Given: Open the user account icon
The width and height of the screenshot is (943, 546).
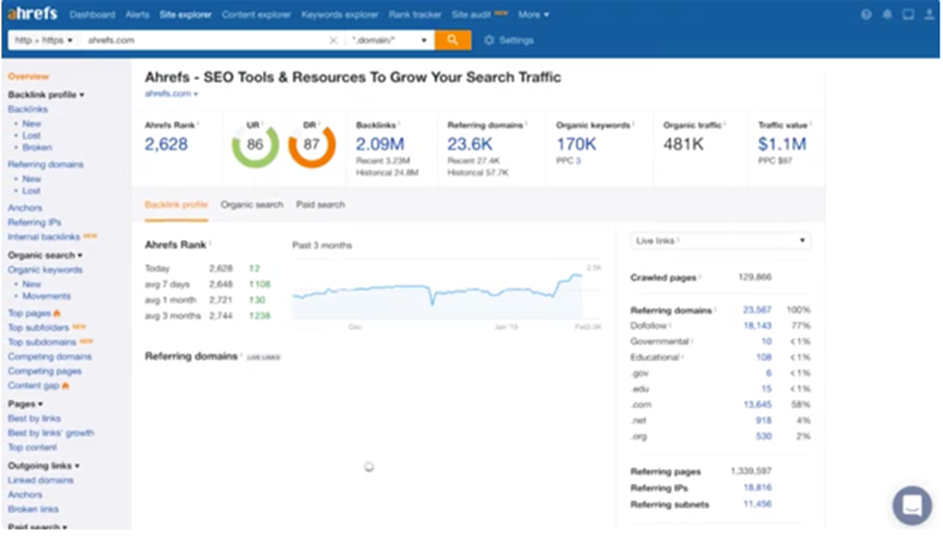Looking at the screenshot, I should point(929,14).
